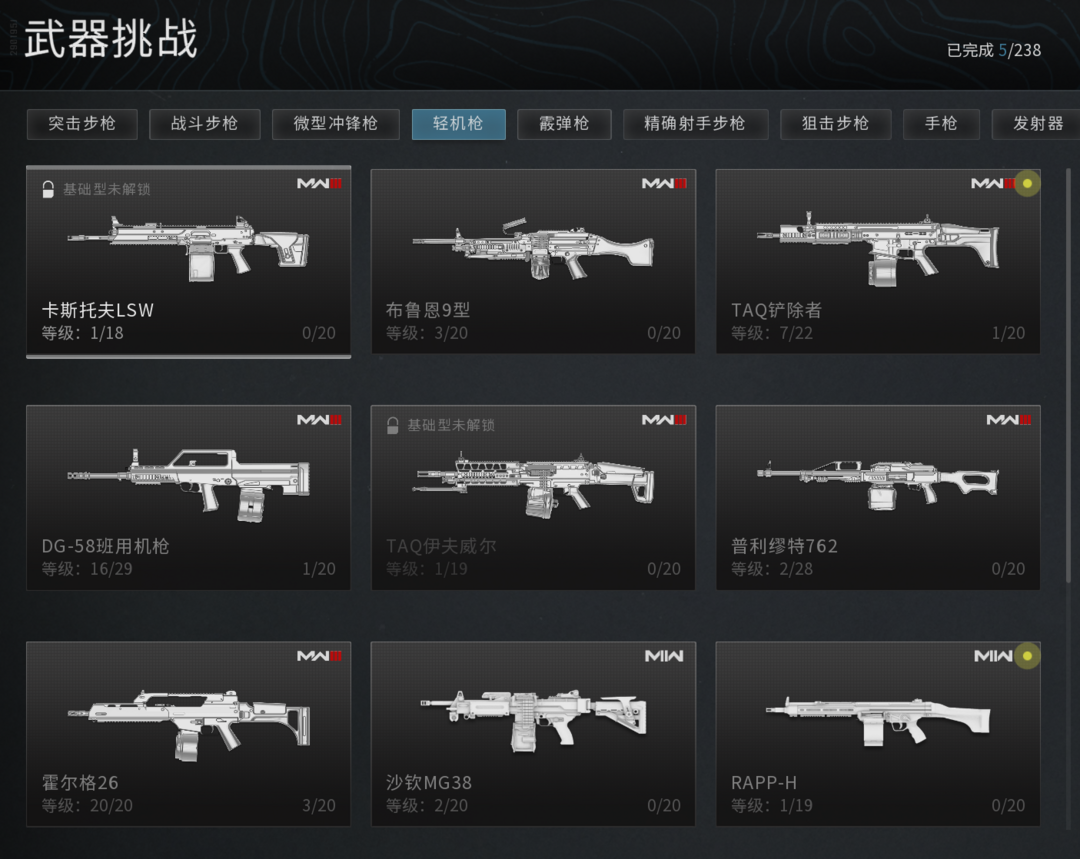Click the lock icon on TAQ伊夫威尔 card
Screen dimensions: 1080x859
(x=393, y=426)
